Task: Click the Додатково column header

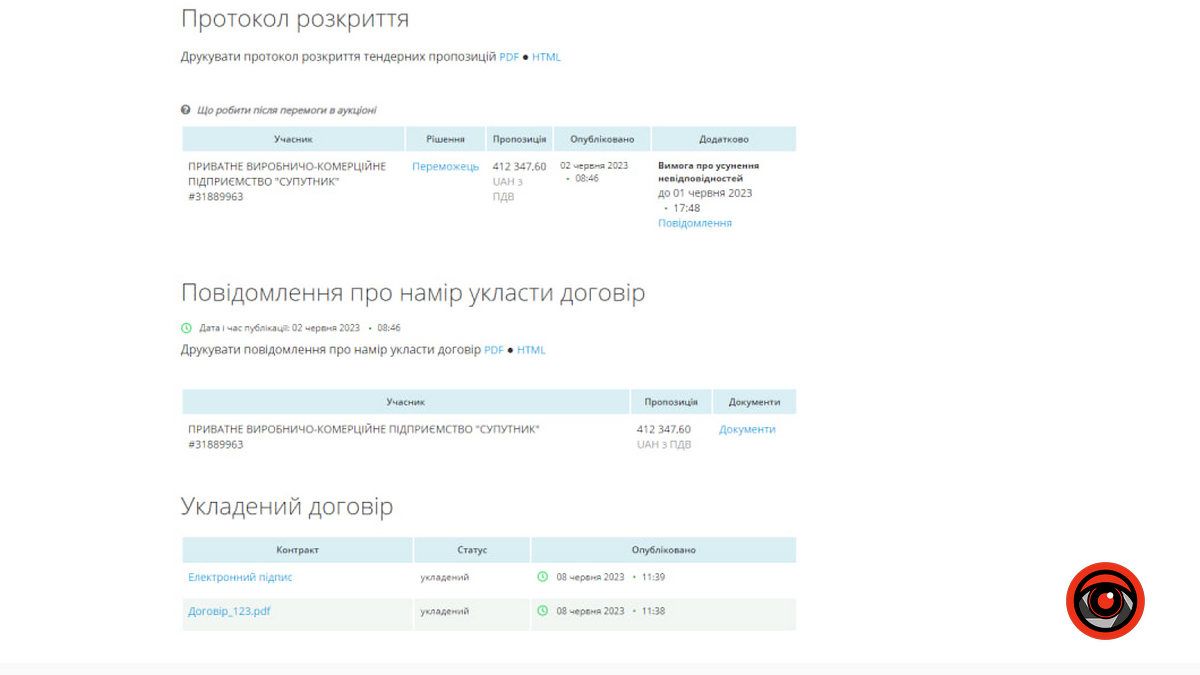Action: [723, 139]
